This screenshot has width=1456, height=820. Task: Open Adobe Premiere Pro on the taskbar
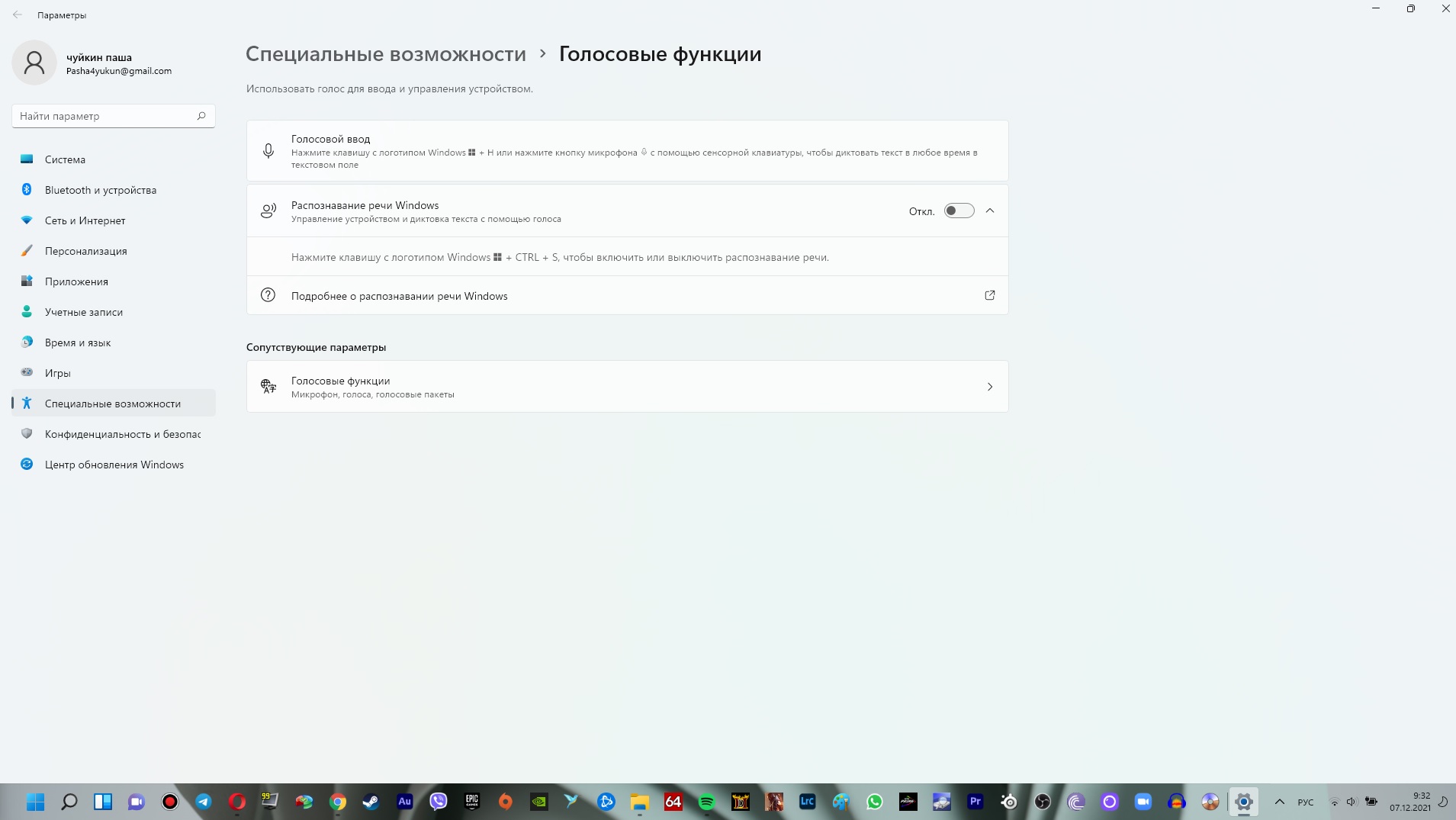975,802
